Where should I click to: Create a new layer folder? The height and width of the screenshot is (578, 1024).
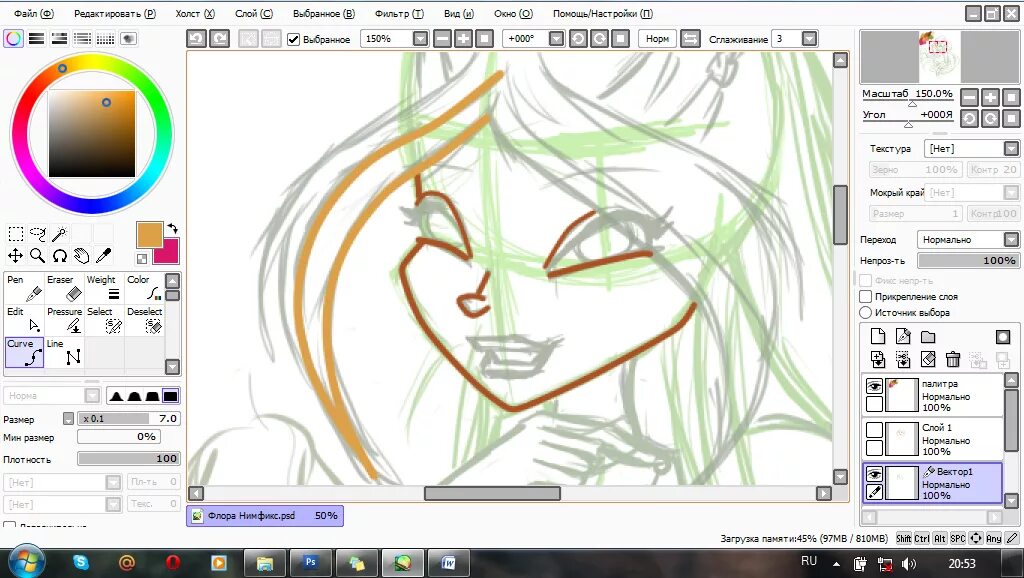(928, 336)
